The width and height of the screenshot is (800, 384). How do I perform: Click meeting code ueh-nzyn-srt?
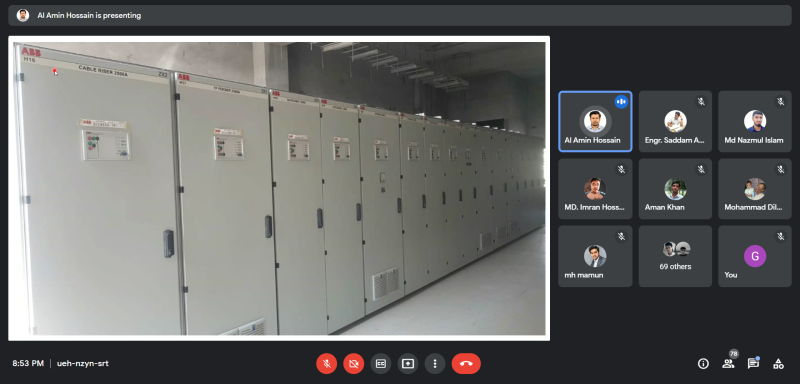coord(83,364)
